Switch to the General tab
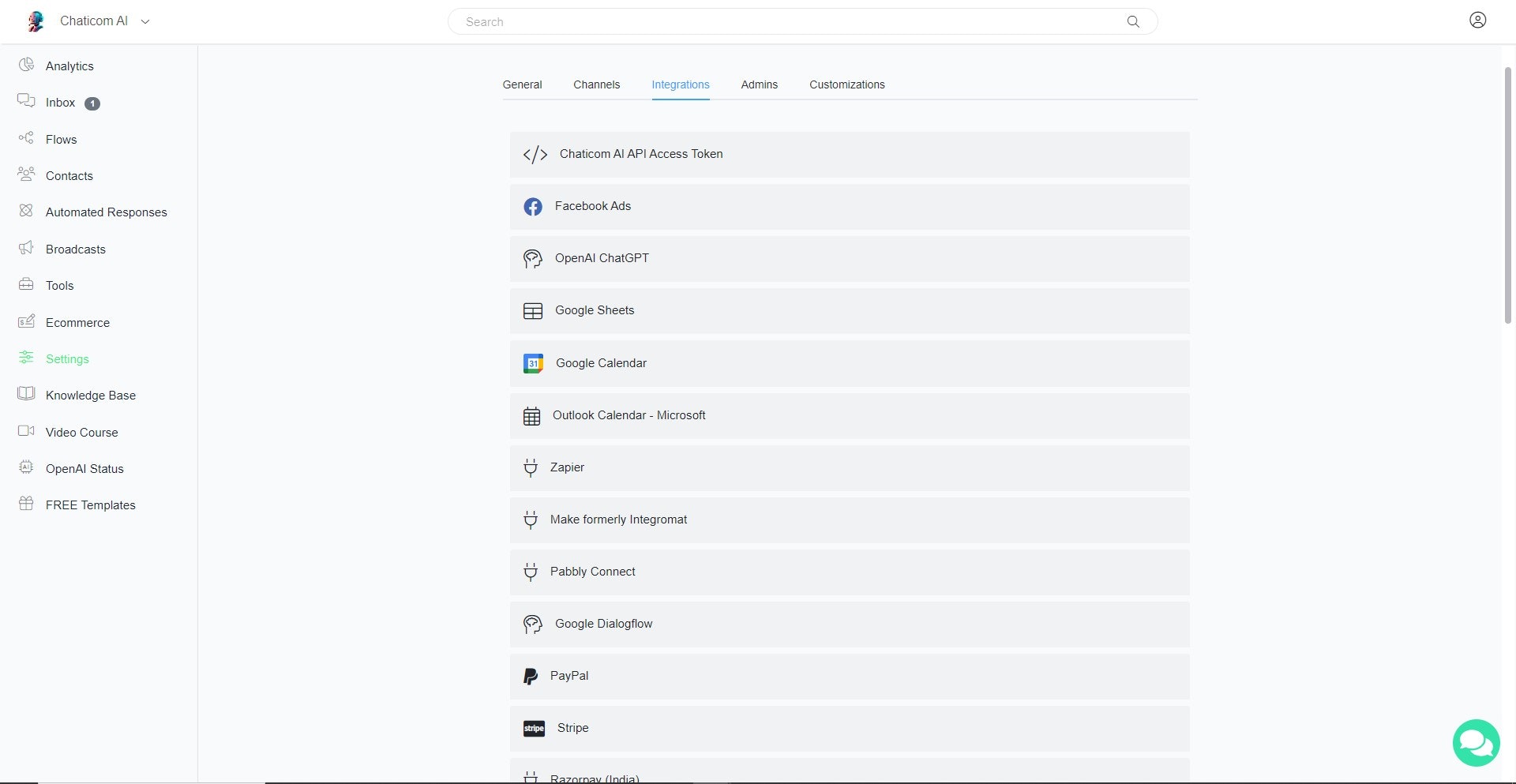 522,84
